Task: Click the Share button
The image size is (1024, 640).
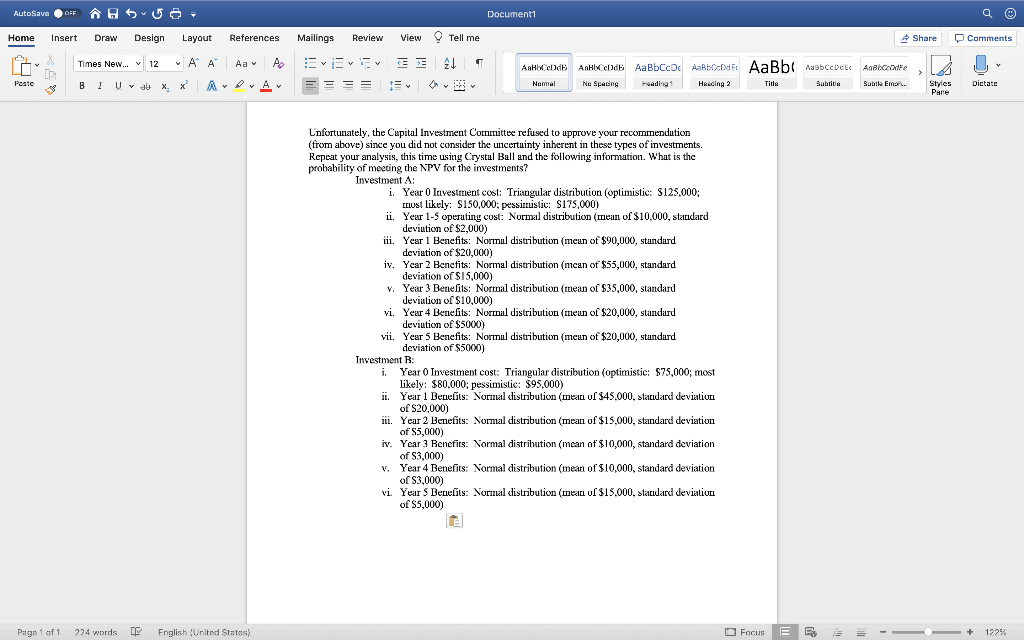Action: pos(917,37)
